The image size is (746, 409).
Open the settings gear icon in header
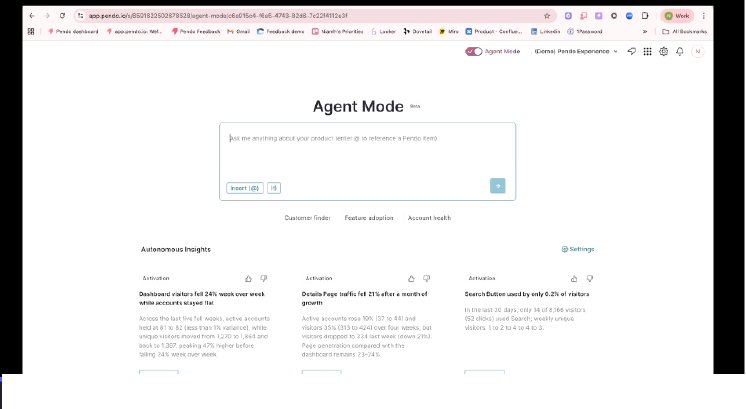pos(664,51)
